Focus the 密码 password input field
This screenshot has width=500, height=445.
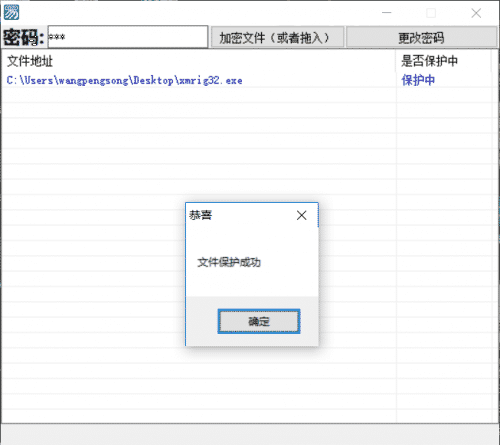coord(128,37)
